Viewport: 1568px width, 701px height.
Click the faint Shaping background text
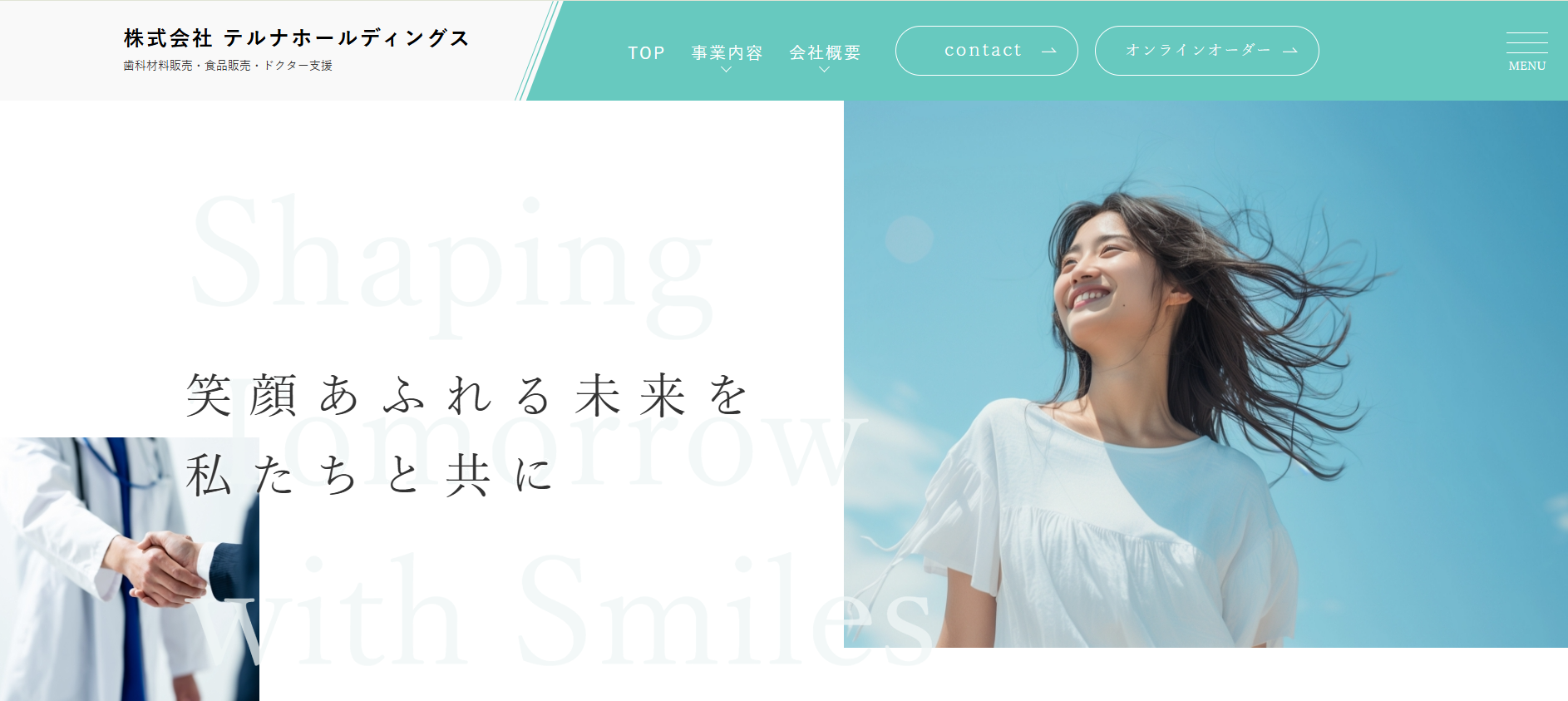(453, 264)
